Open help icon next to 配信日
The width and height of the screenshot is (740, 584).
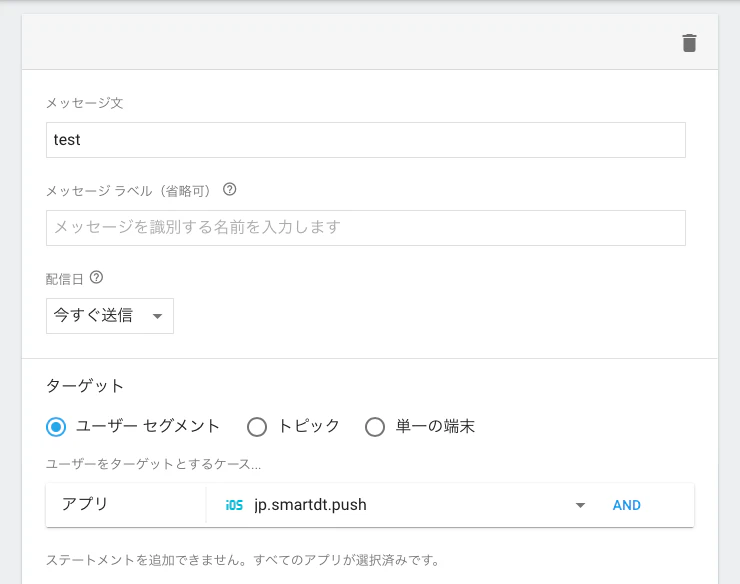pos(96,277)
